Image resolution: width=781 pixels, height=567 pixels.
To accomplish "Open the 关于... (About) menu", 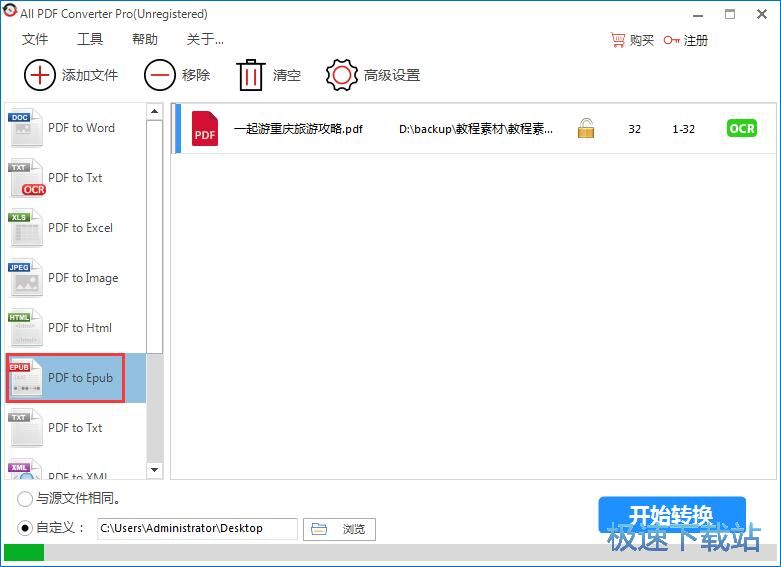I will (x=205, y=39).
